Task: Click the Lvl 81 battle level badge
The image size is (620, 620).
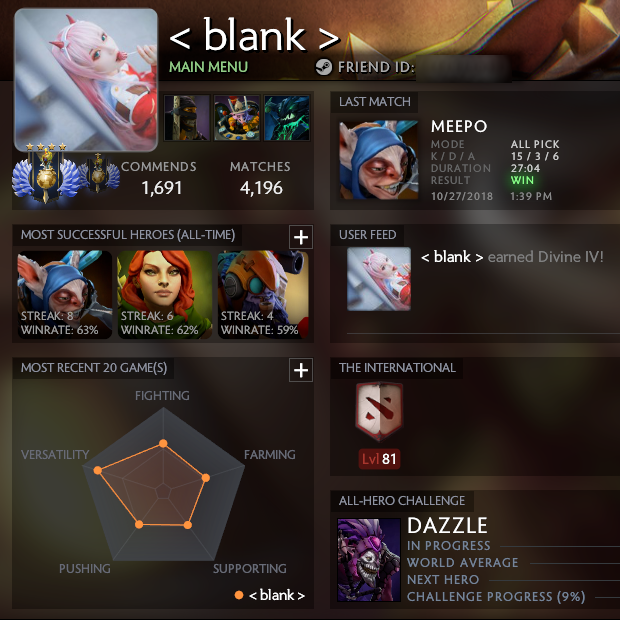Action: [x=379, y=459]
